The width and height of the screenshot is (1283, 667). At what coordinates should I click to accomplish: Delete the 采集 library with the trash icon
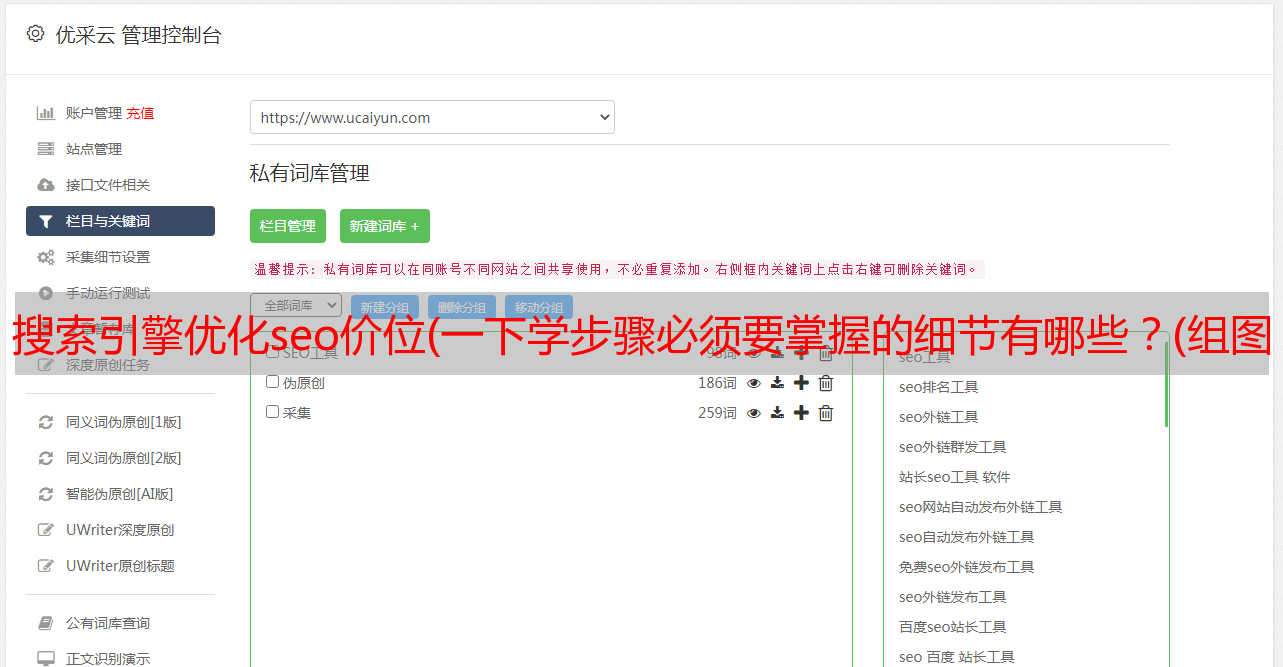point(826,413)
